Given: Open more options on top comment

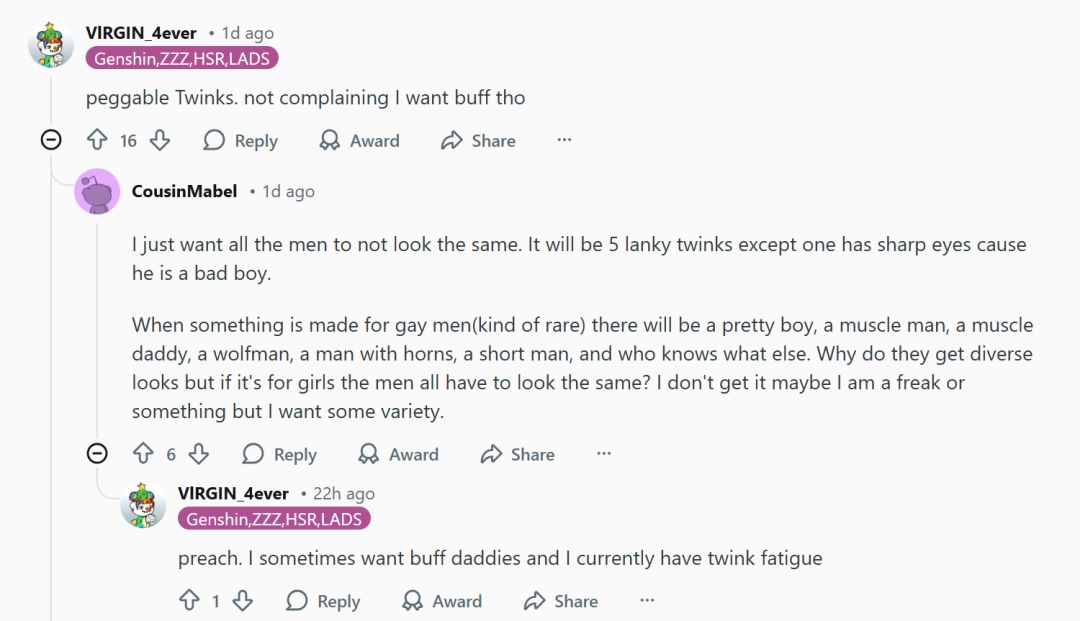Looking at the screenshot, I should [564, 140].
